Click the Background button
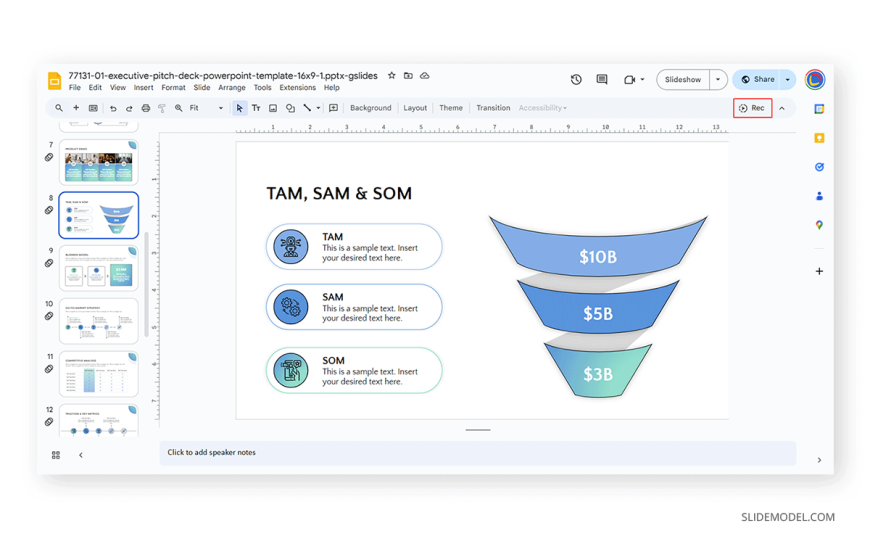Viewport: 870px width, 539px height. click(371, 108)
